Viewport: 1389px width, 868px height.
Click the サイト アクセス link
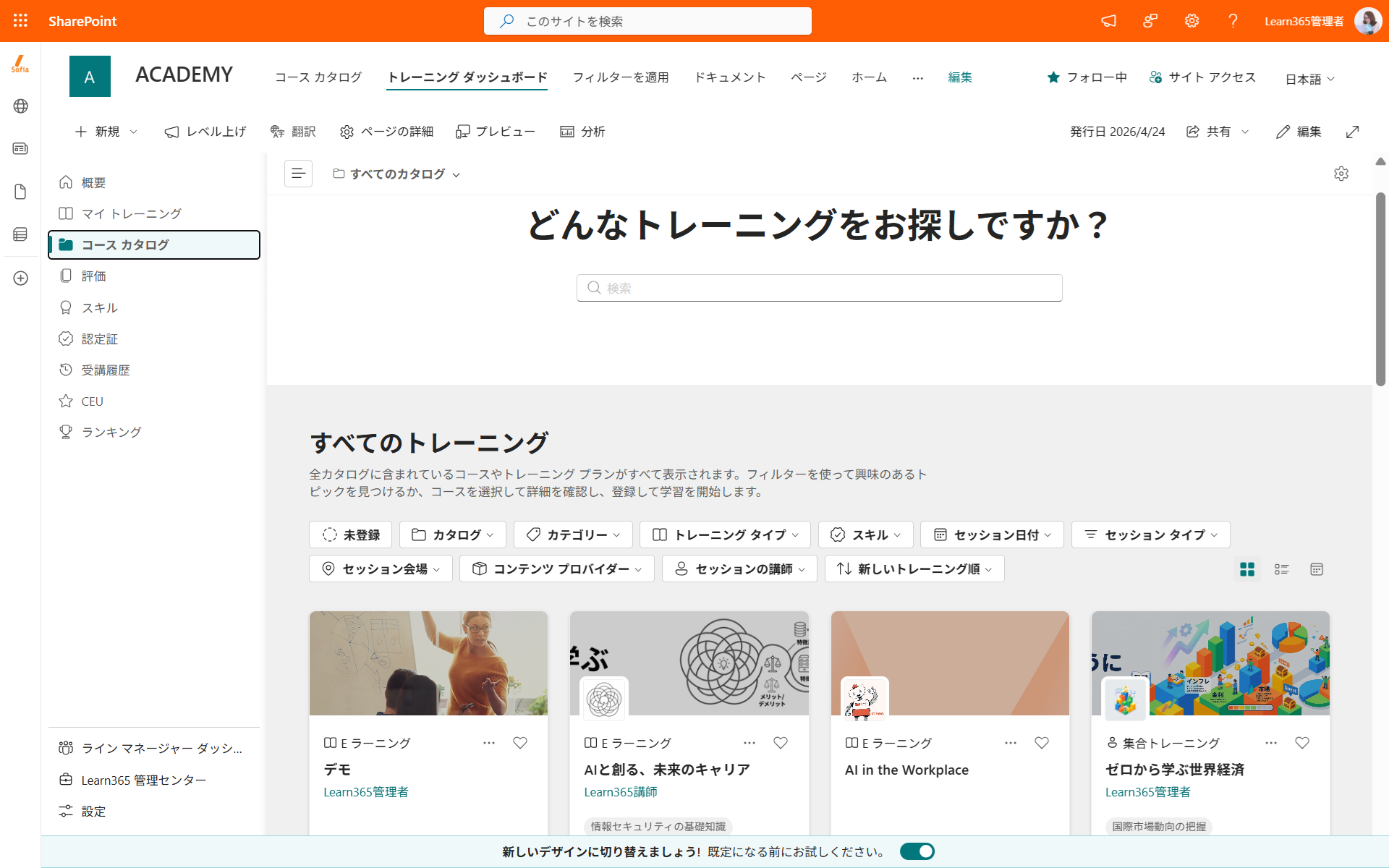1202,77
